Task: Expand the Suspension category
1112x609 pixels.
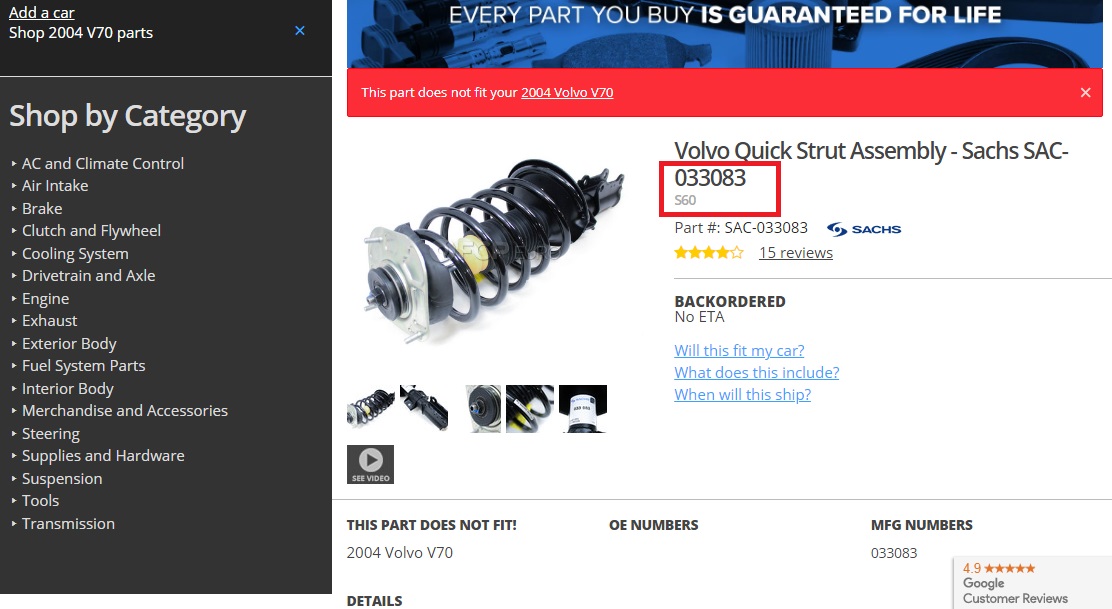Action: point(62,479)
